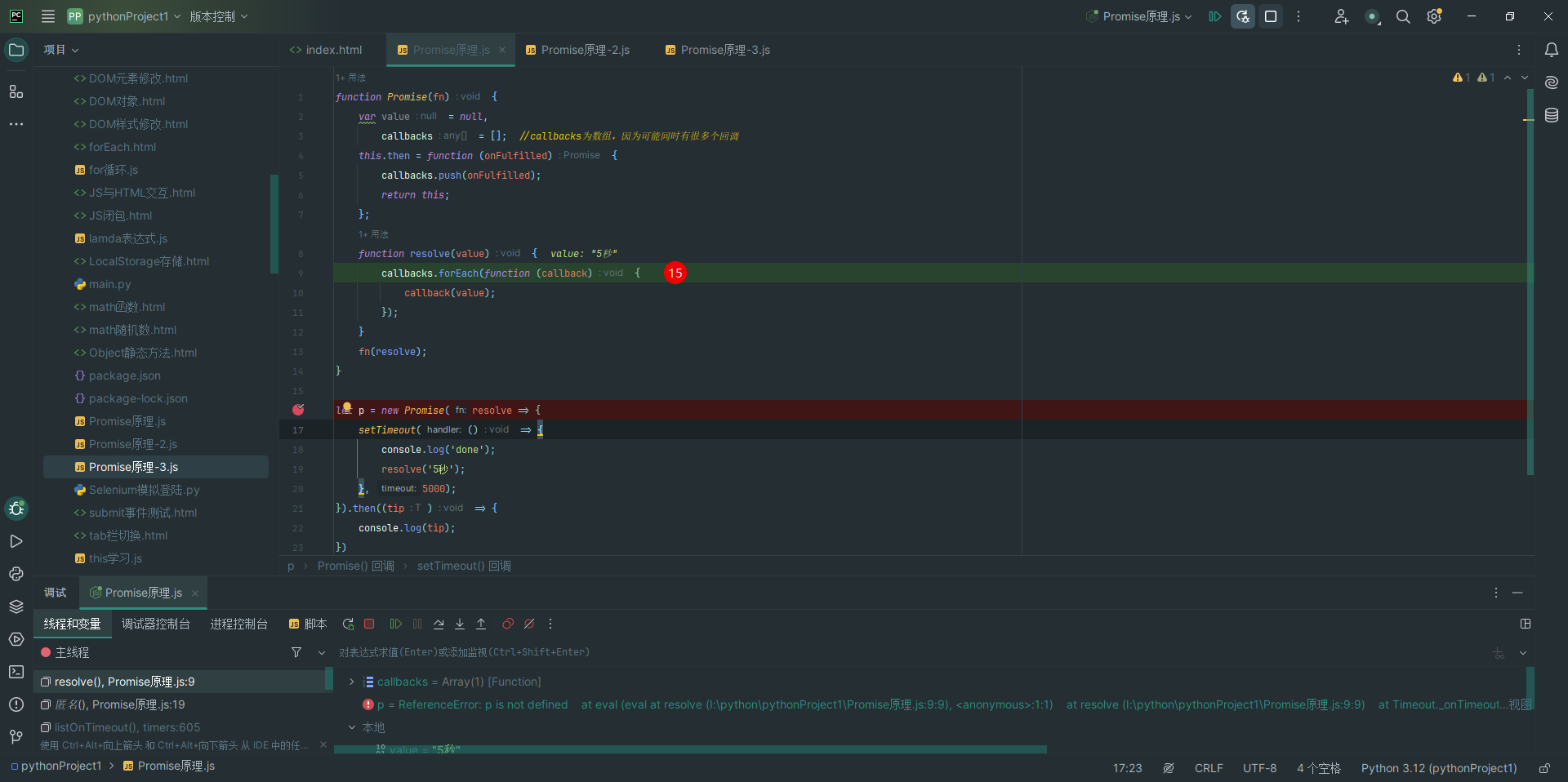Resume the program from the top toolbar
The height and width of the screenshot is (782, 1568).
coord(1215,16)
